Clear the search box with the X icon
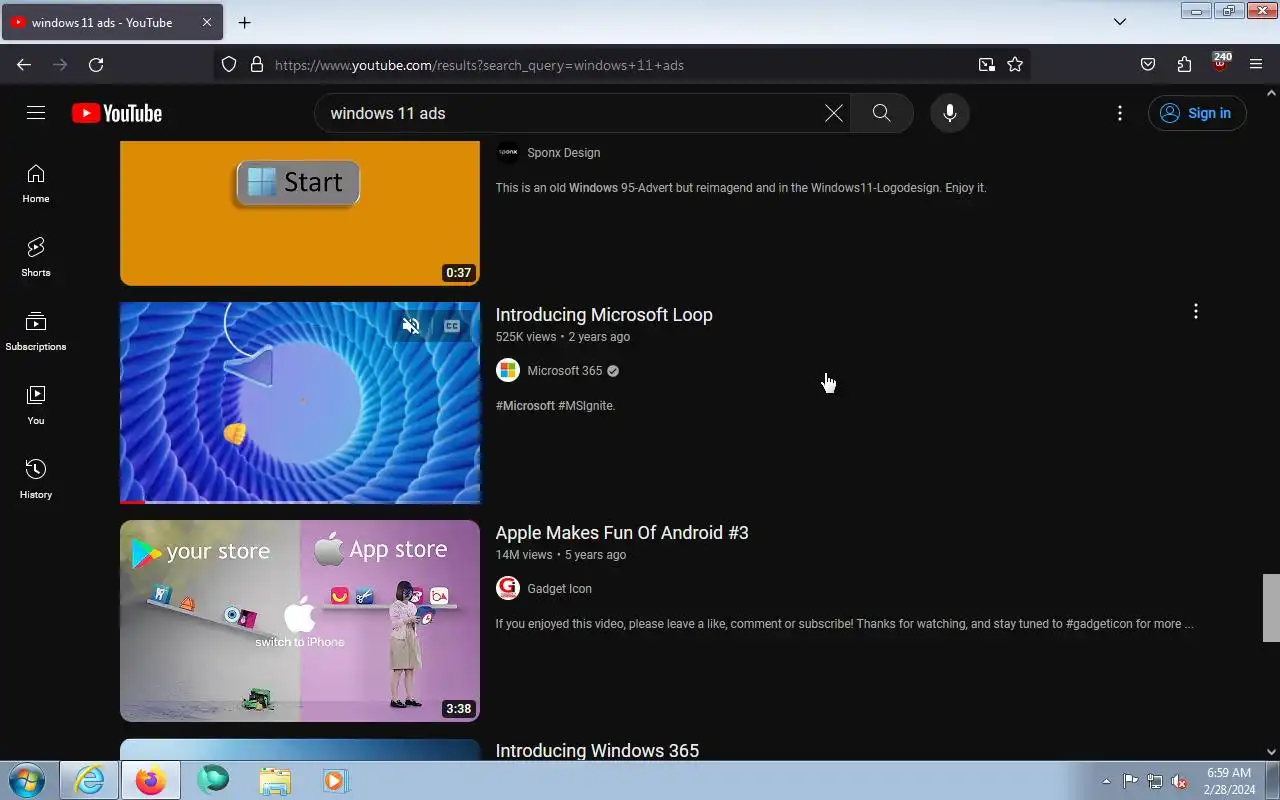Viewport: 1280px width, 800px height. (833, 113)
